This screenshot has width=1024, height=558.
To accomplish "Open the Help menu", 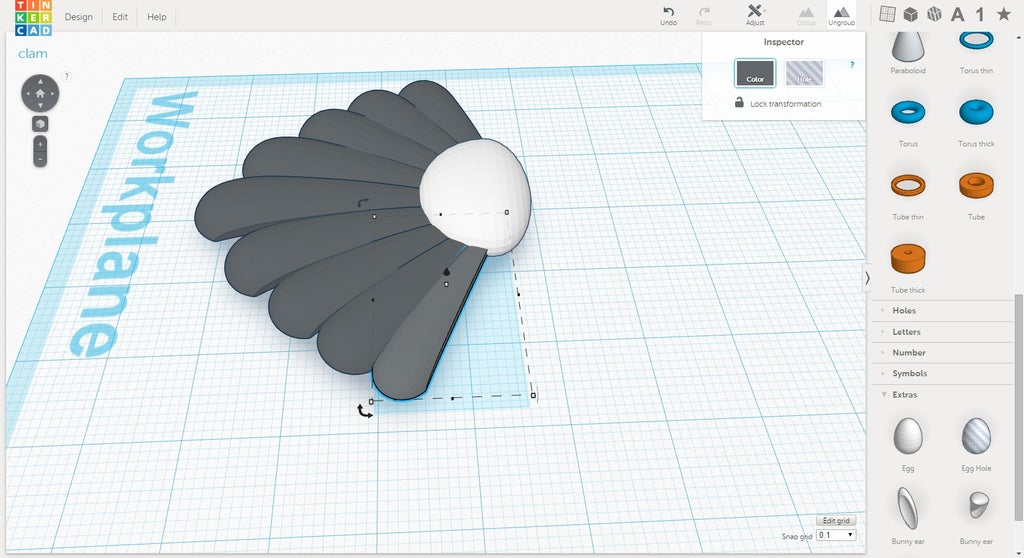I will pyautogui.click(x=157, y=17).
